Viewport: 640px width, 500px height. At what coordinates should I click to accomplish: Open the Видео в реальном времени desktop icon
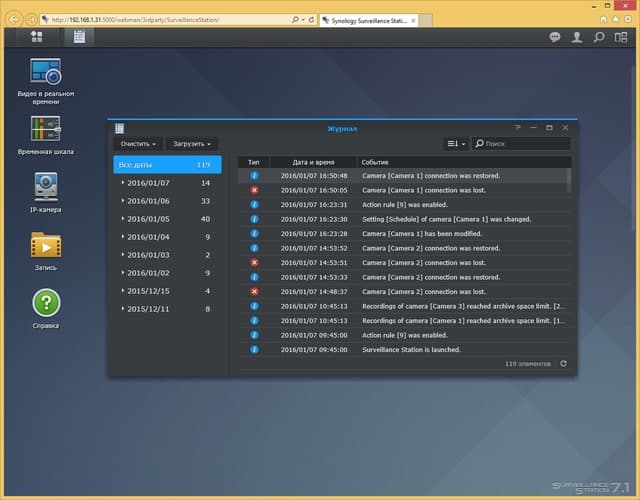[46, 81]
